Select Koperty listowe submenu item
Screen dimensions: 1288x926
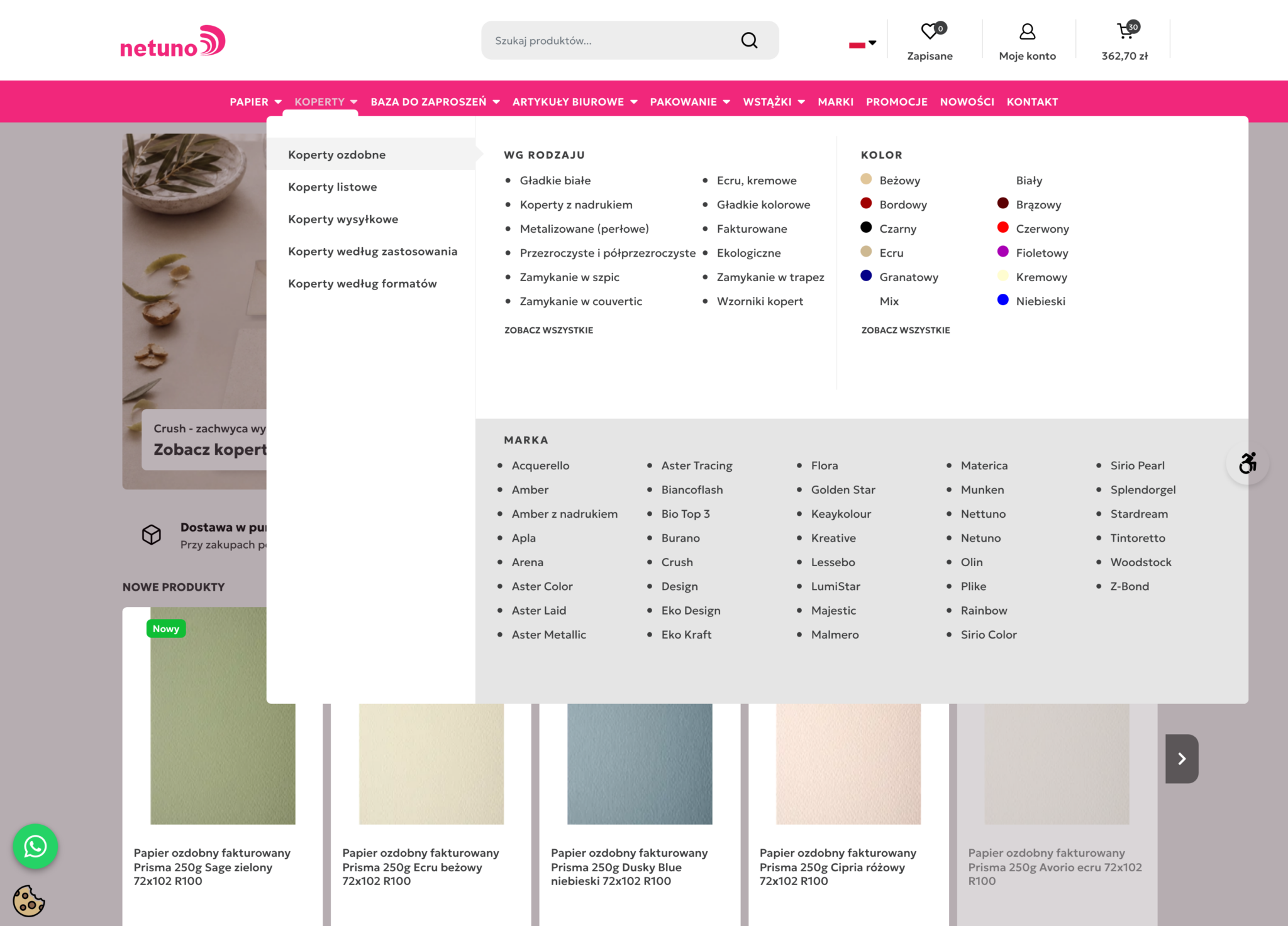point(332,187)
